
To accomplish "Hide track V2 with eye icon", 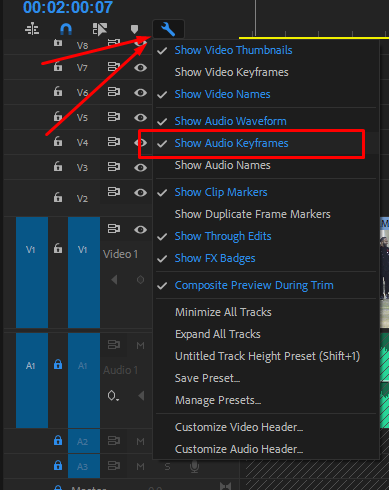I will point(141,192).
